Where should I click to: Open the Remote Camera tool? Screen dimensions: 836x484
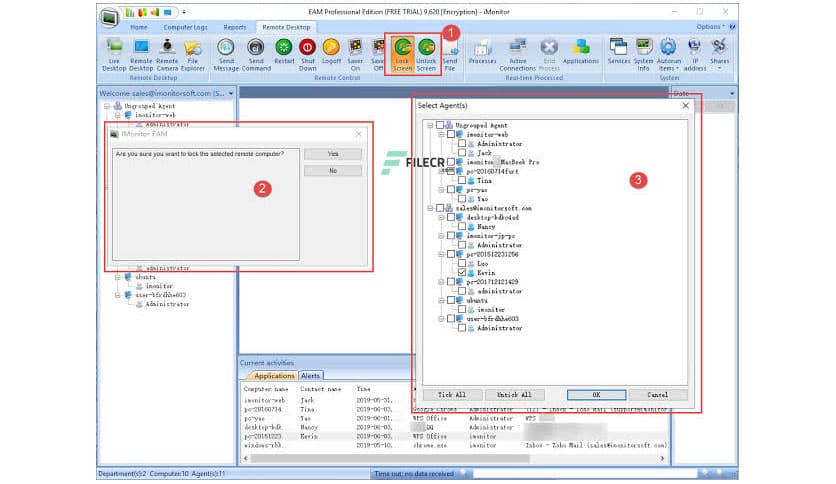pos(167,55)
